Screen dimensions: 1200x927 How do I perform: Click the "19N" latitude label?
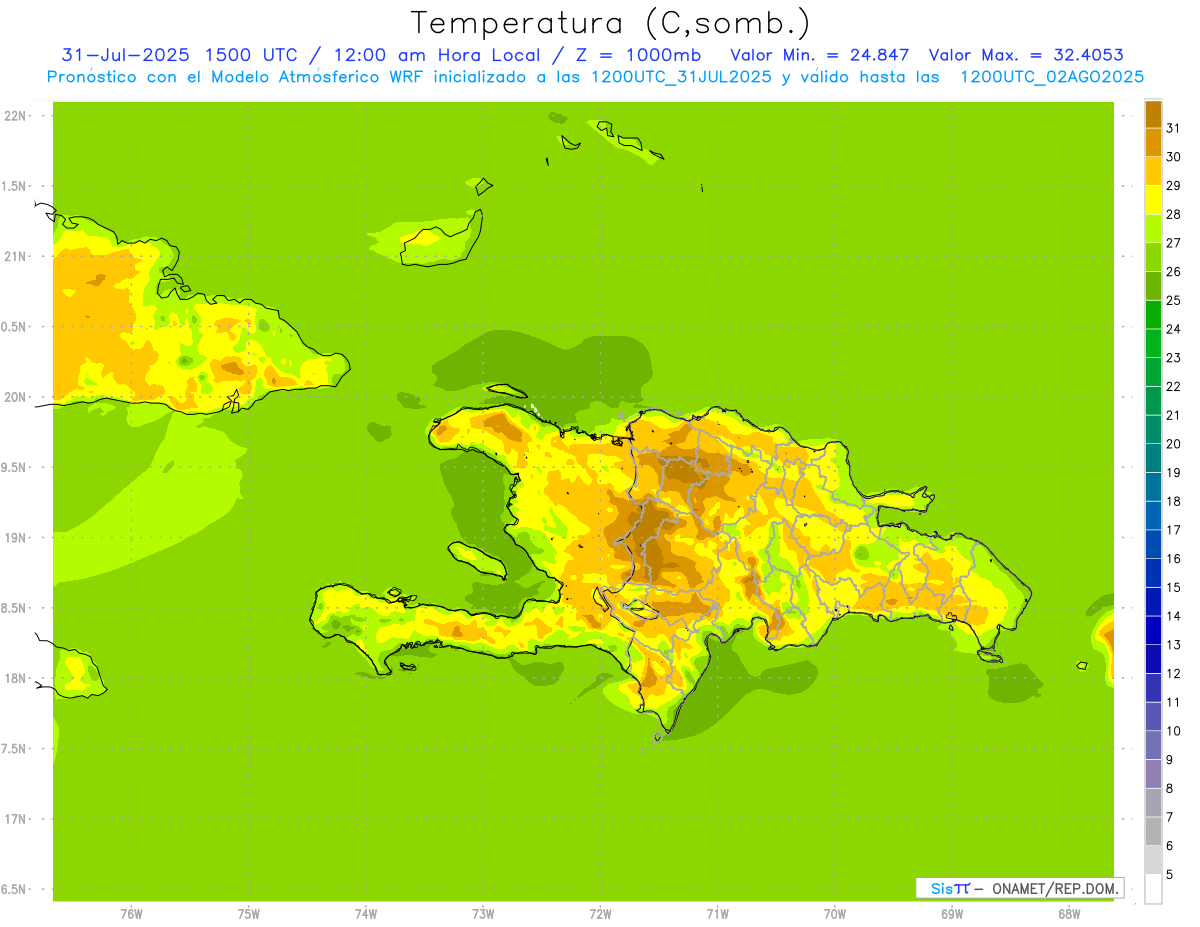point(14,538)
